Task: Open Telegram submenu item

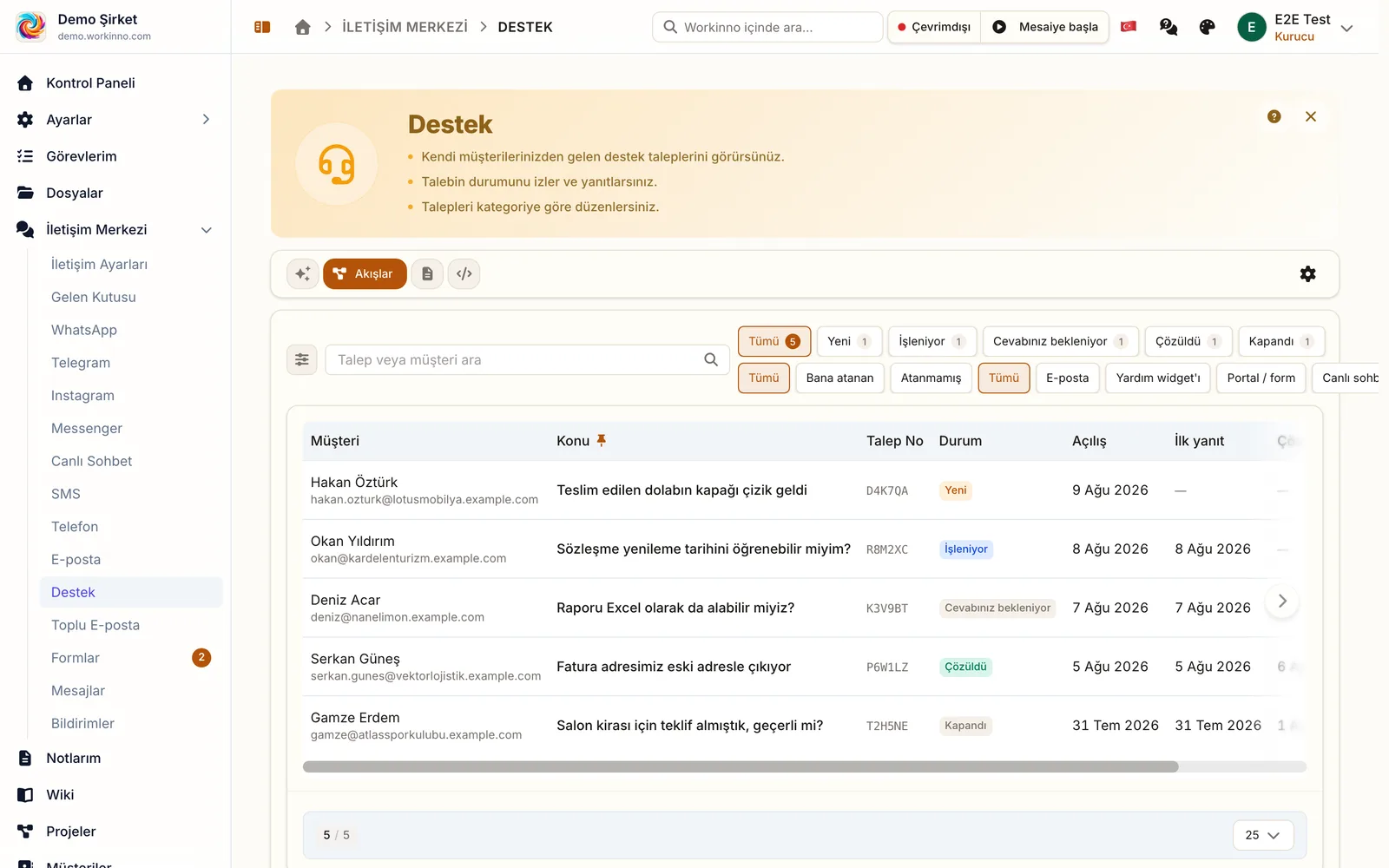Action: [x=81, y=363]
